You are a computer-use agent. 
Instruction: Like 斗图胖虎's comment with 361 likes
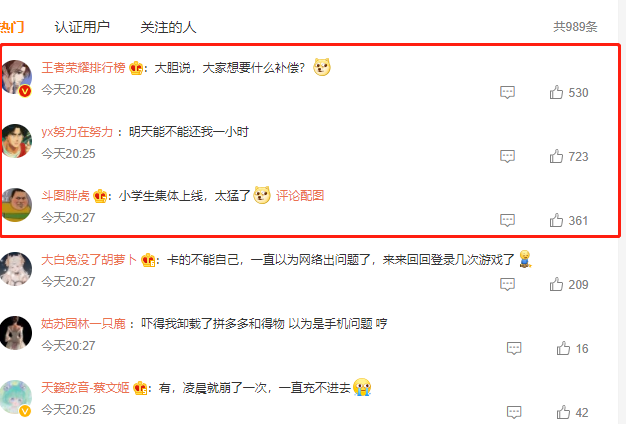(x=556, y=220)
